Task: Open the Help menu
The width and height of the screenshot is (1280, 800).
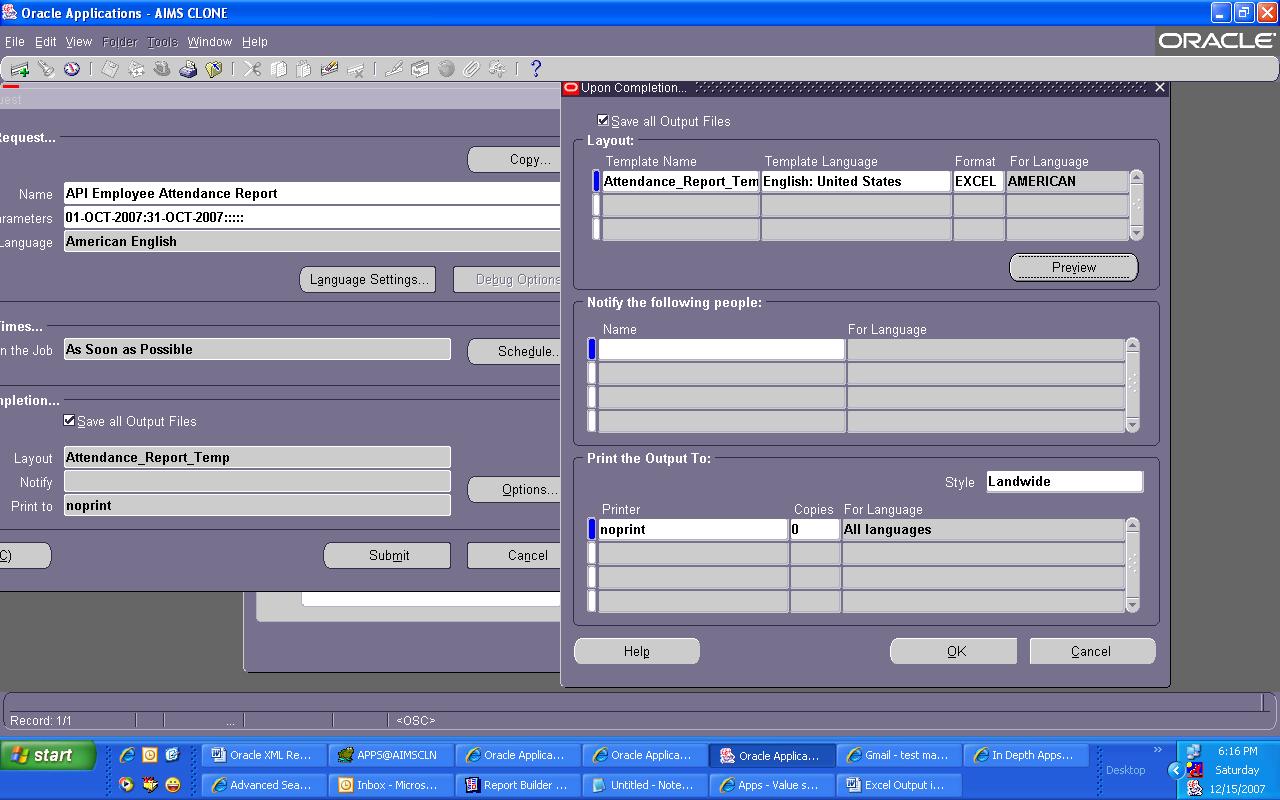Action: pos(255,42)
